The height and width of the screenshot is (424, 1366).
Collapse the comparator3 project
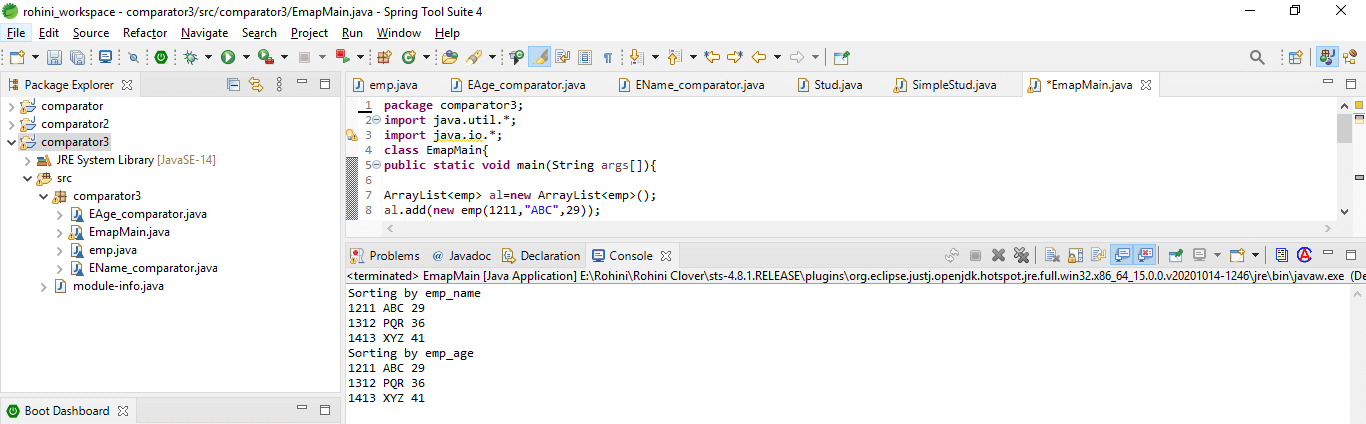pos(11,142)
